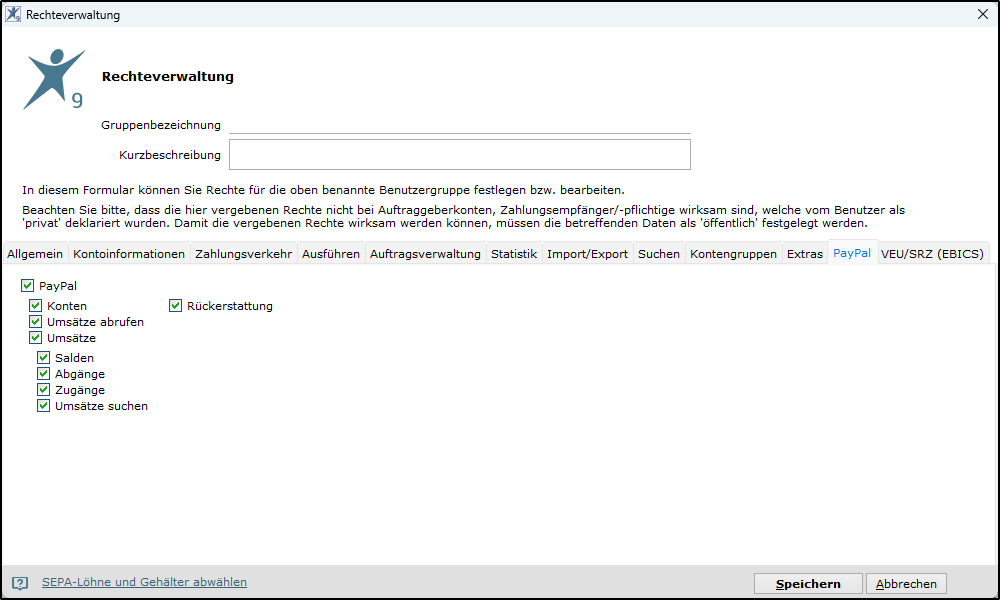
Task: Disable the Umsätze suchen checkbox
Action: pyautogui.click(x=43, y=406)
